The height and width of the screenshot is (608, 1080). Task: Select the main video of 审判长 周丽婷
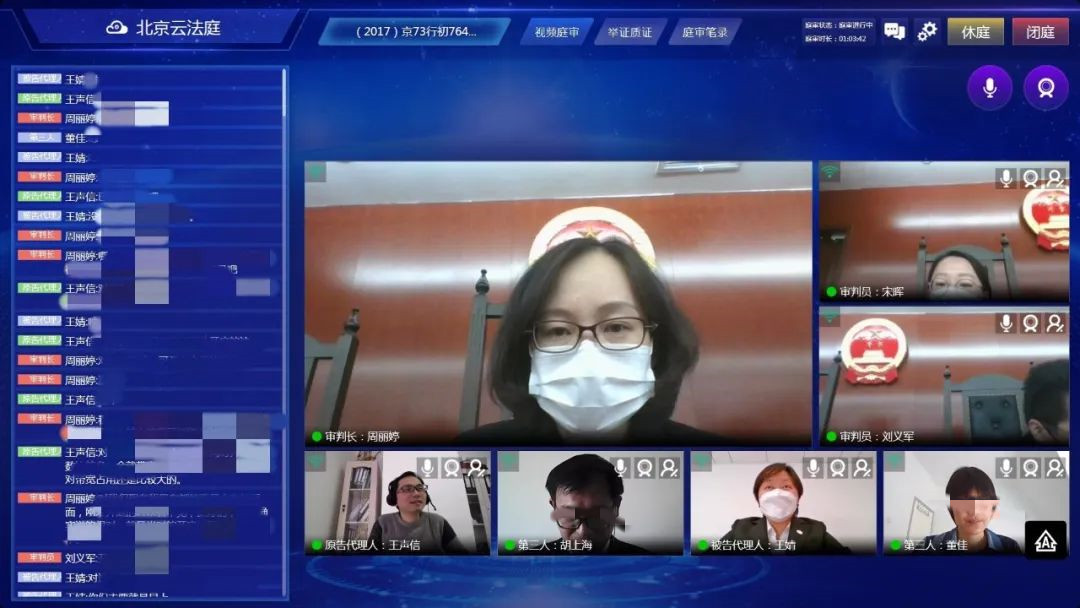point(558,303)
